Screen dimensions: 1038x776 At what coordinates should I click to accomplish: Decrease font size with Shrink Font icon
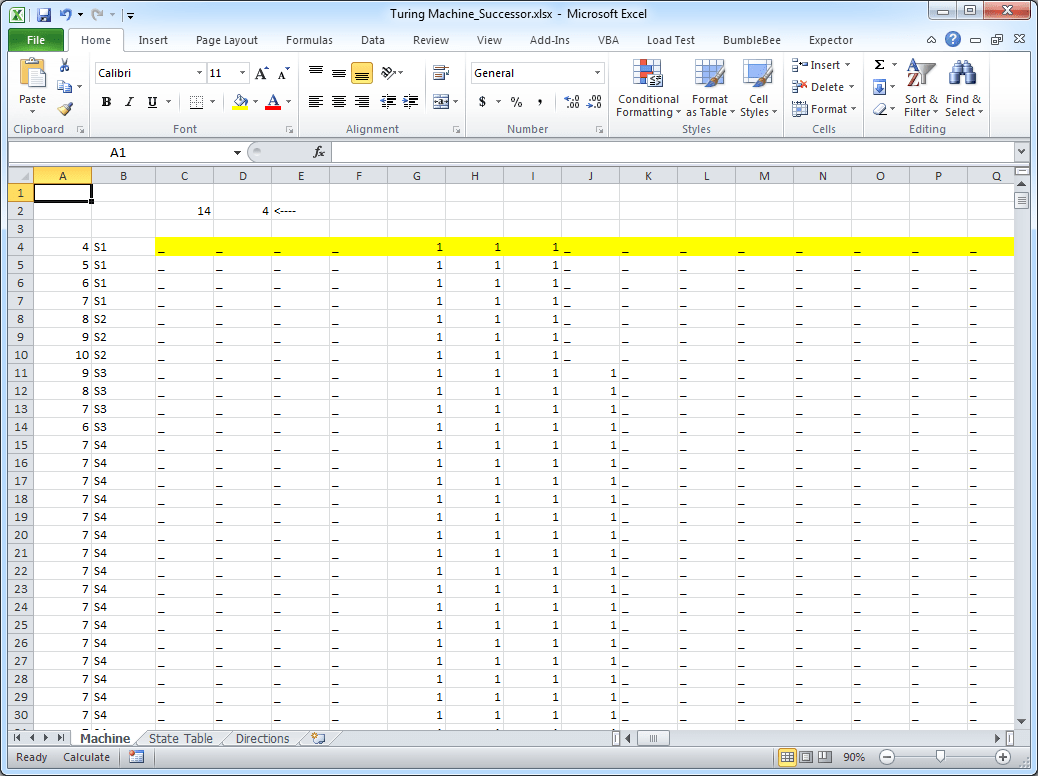tap(283, 73)
